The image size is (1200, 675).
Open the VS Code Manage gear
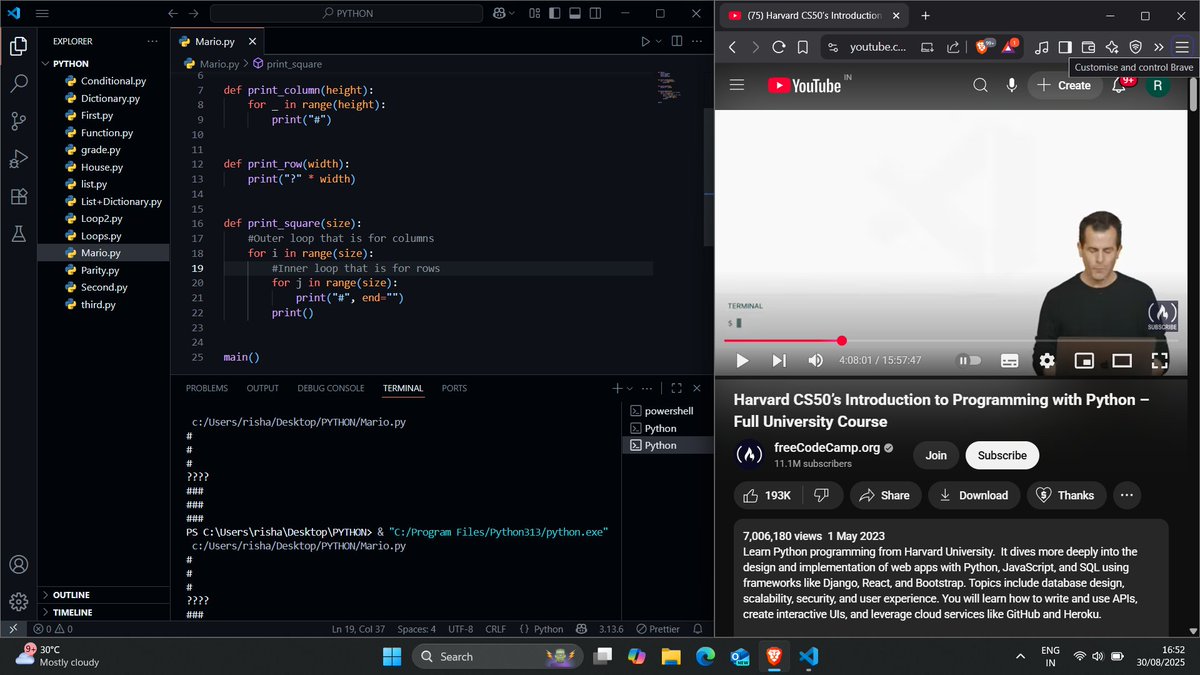(18, 601)
